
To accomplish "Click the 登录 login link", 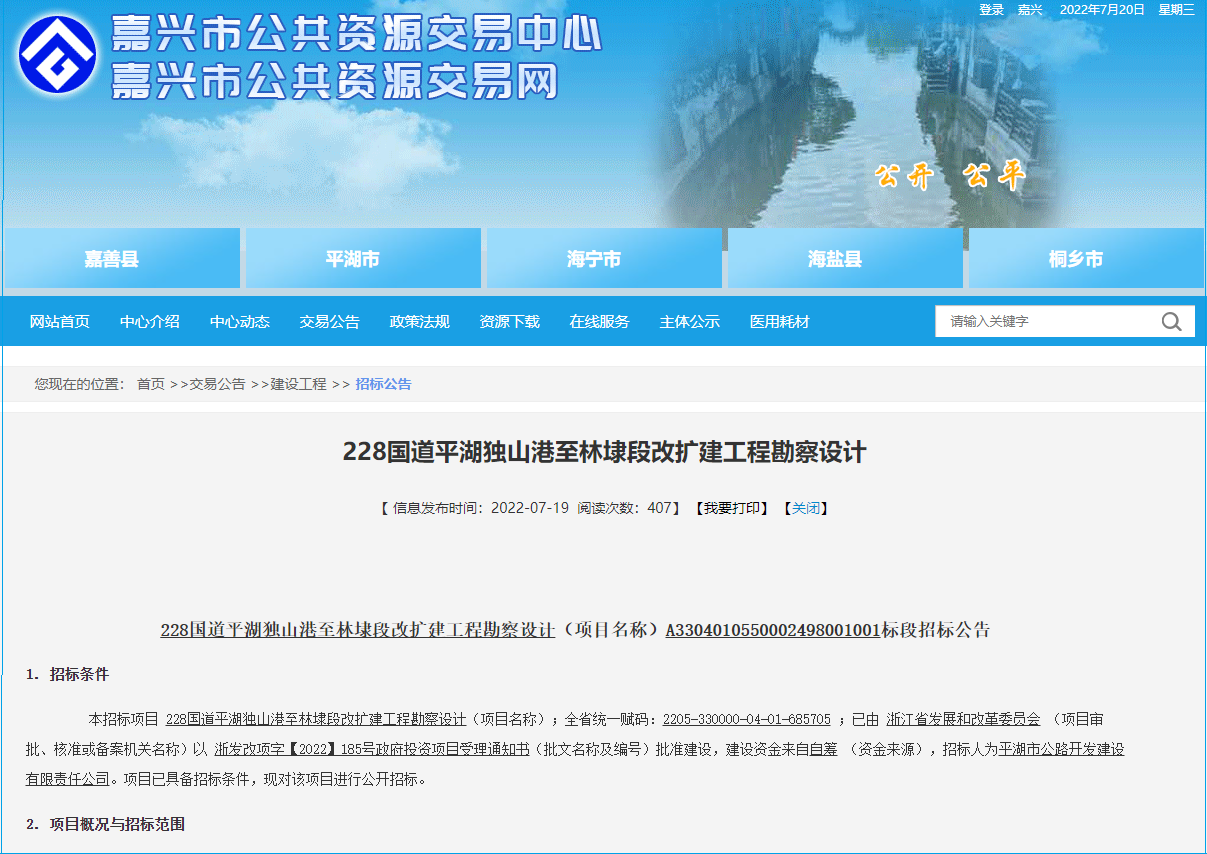I will tap(991, 10).
